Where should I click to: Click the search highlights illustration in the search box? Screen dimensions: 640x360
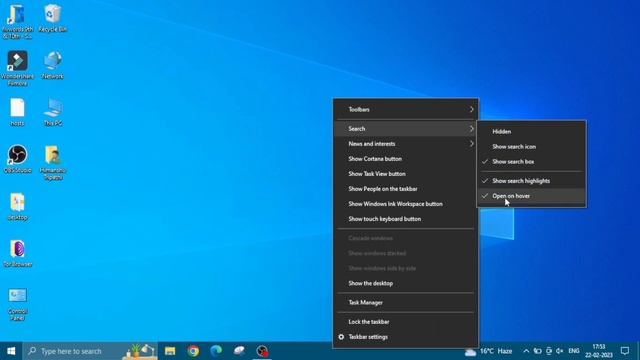point(140,351)
